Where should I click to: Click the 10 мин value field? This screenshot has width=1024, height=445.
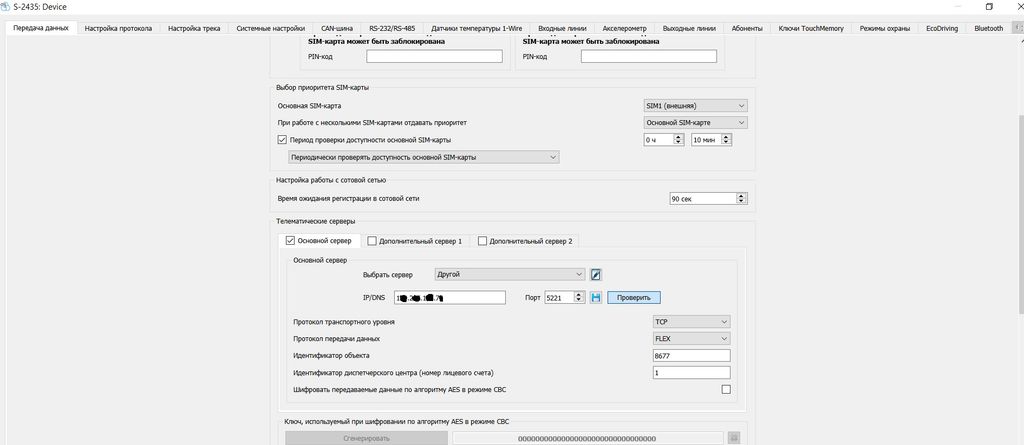click(x=706, y=140)
